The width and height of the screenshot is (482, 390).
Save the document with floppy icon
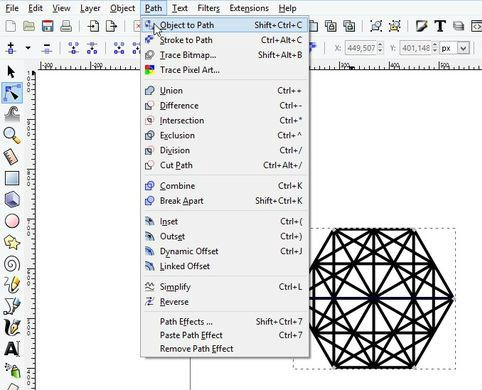pos(48,26)
